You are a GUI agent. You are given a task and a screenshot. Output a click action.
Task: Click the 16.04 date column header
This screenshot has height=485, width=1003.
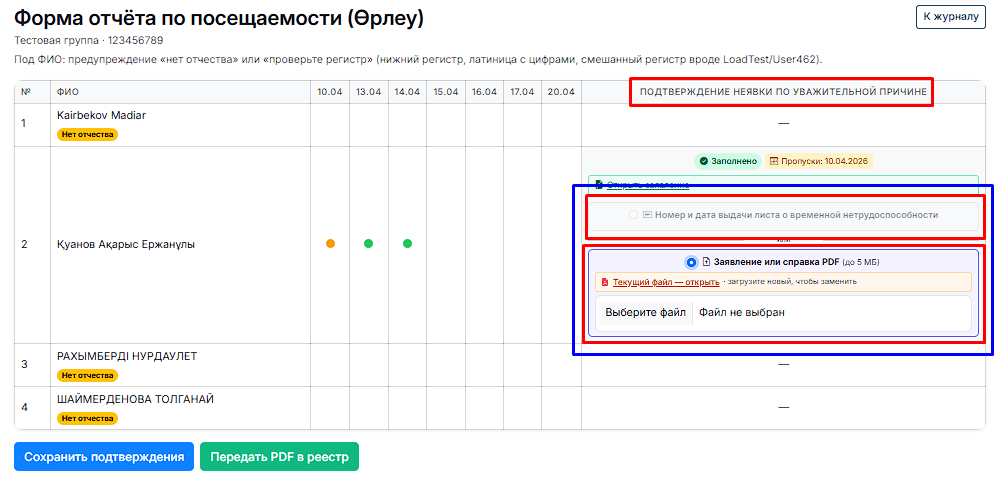tap(484, 92)
